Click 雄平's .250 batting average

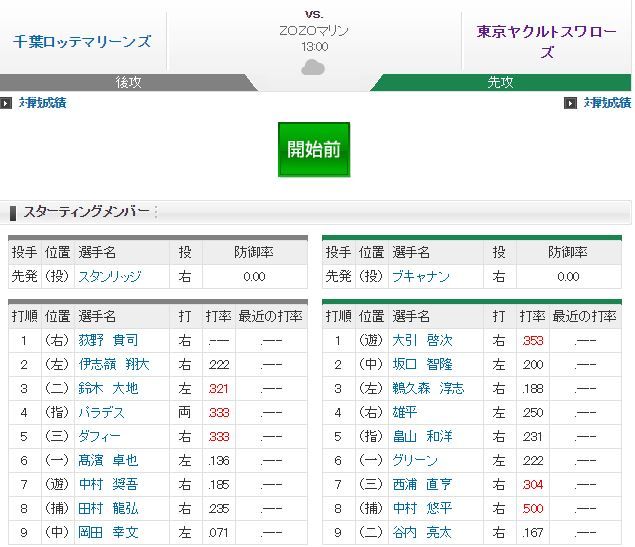pos(533,413)
